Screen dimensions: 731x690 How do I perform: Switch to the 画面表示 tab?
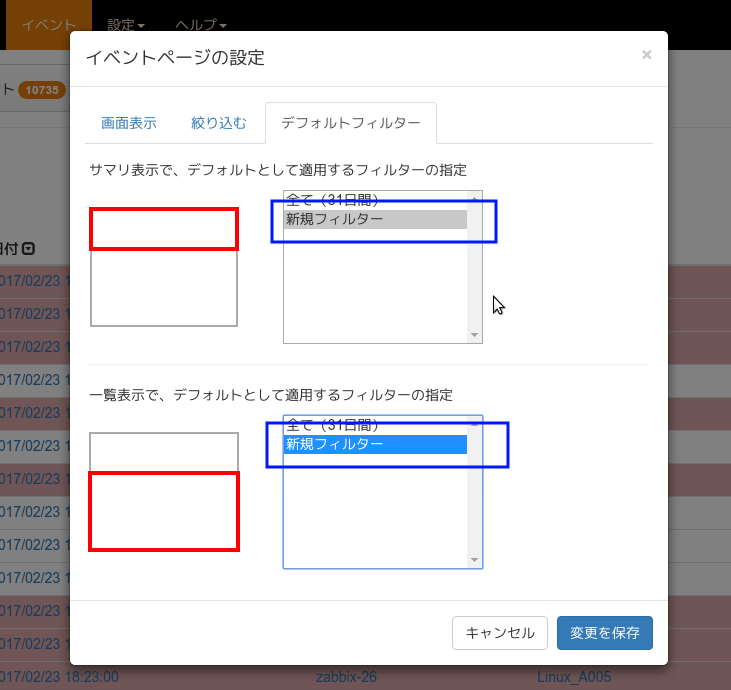(x=128, y=124)
